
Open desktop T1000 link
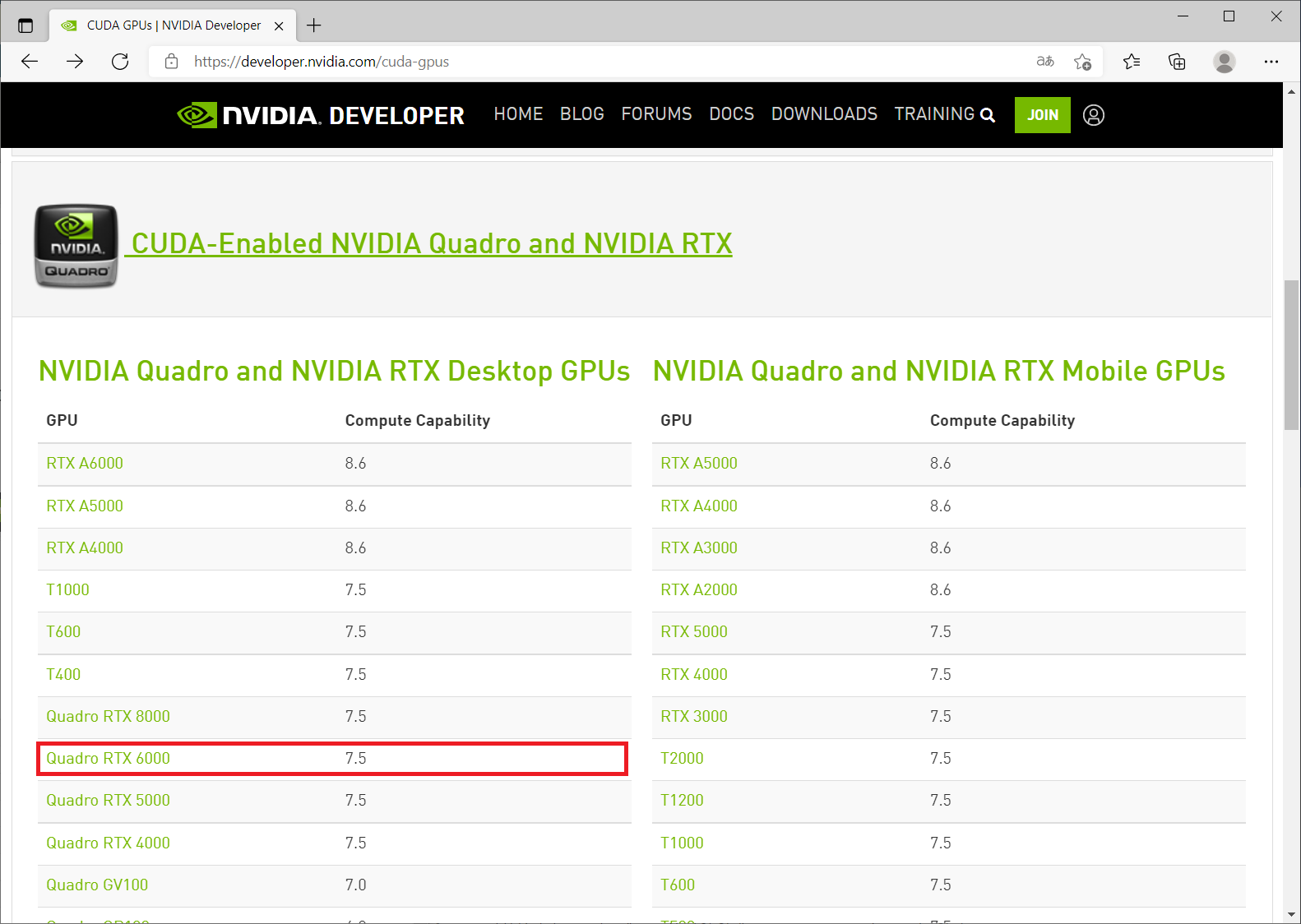click(x=67, y=589)
